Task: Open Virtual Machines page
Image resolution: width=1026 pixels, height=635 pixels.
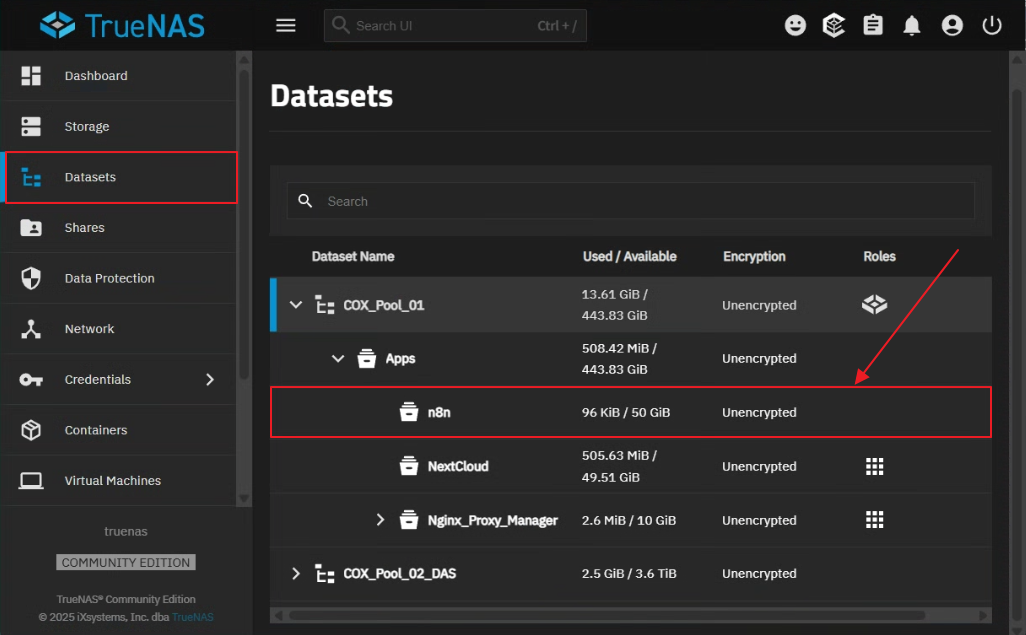Action: click(118, 481)
